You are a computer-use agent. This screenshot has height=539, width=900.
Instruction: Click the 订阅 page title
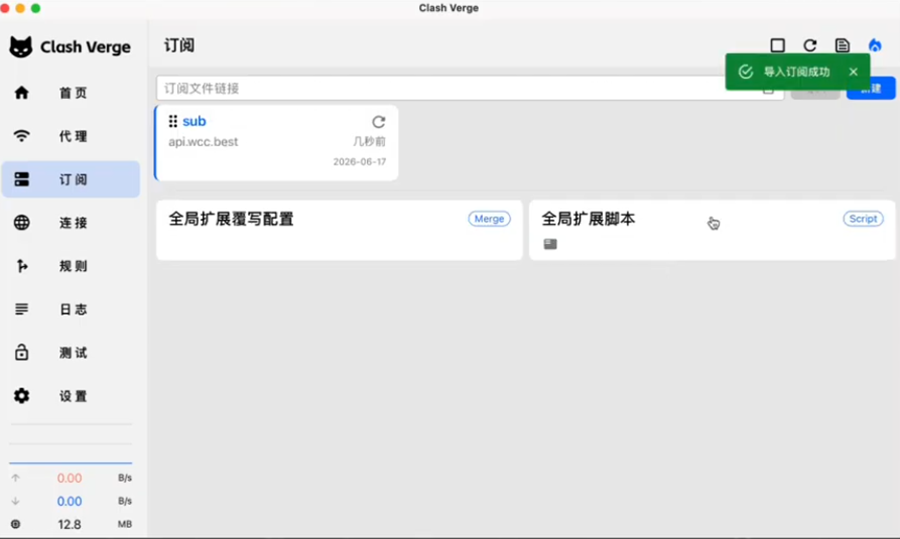tap(179, 45)
